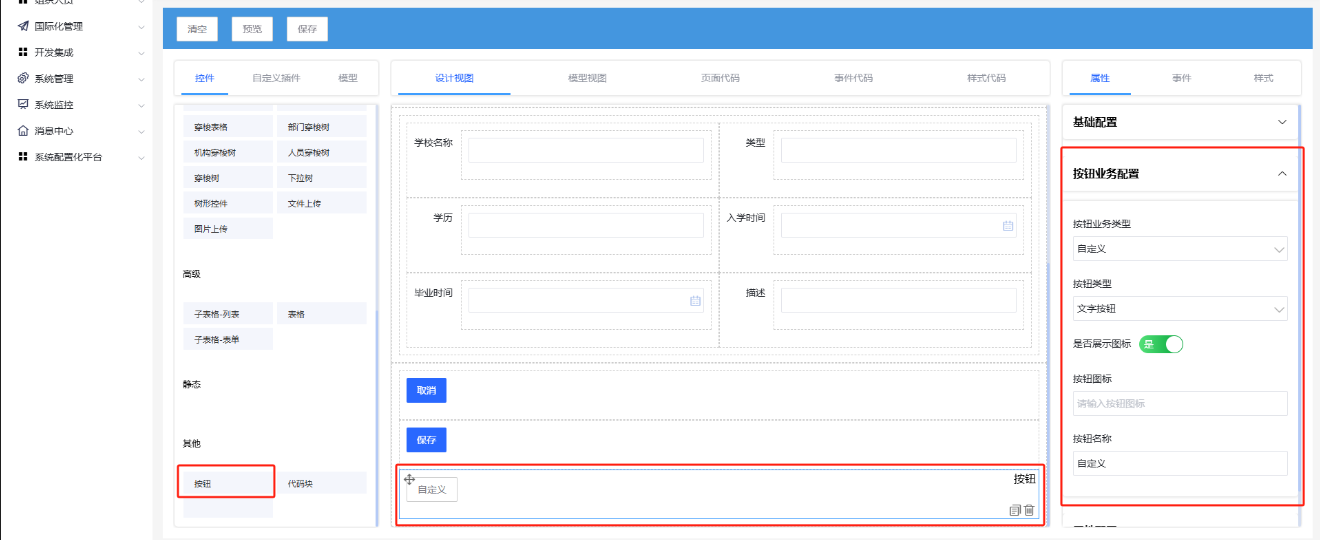
Task: Click the 国际化管理 paper plane icon
Action: click(23, 26)
